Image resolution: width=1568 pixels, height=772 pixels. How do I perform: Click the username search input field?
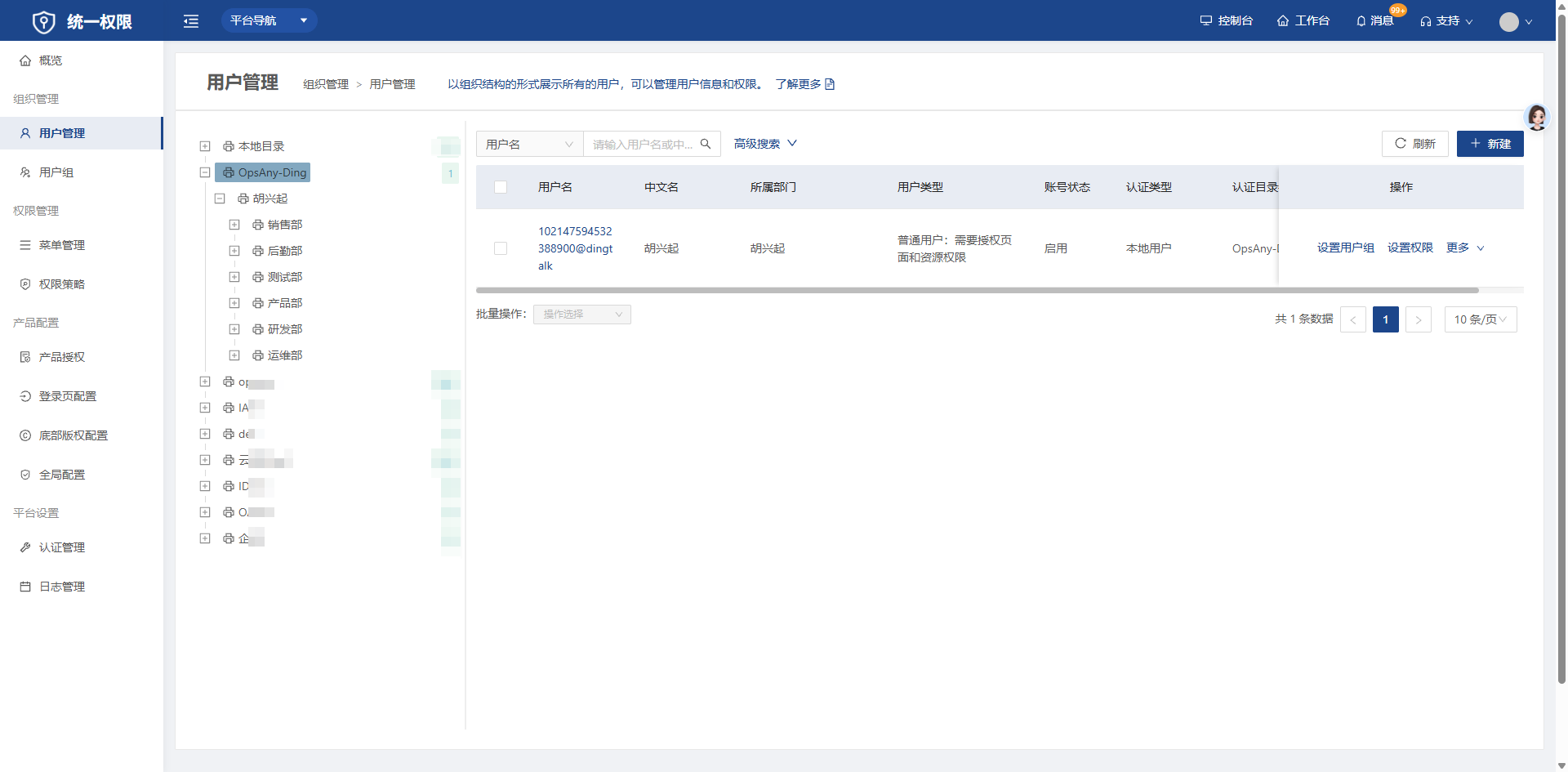coord(642,144)
